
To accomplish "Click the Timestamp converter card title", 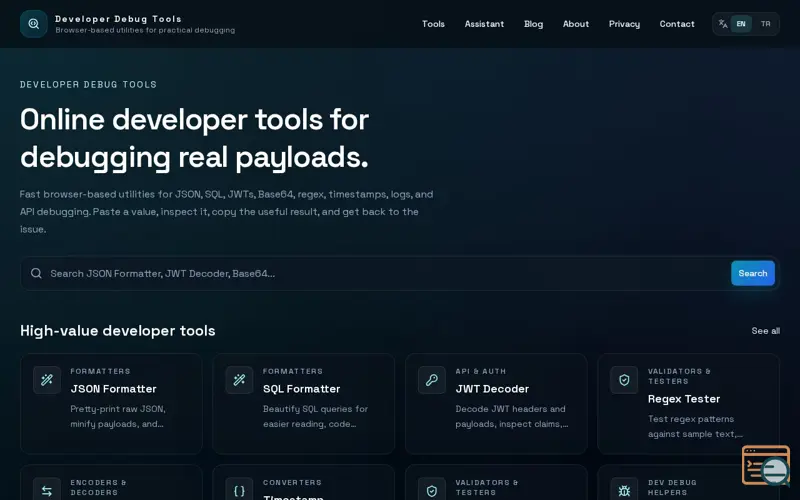I will coord(293,497).
